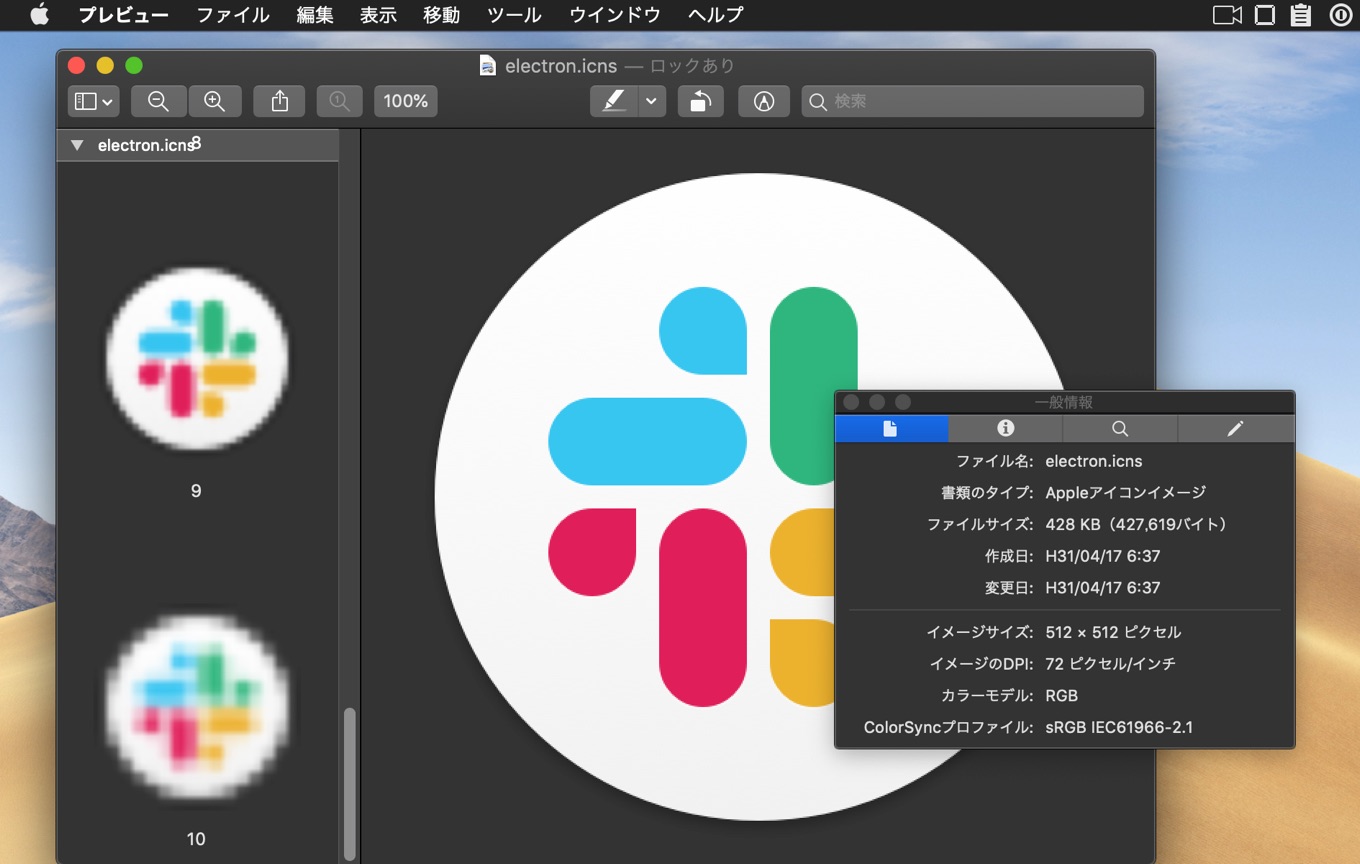1360x864 pixels.
Task: Open the Share menu button
Action: tap(280, 101)
